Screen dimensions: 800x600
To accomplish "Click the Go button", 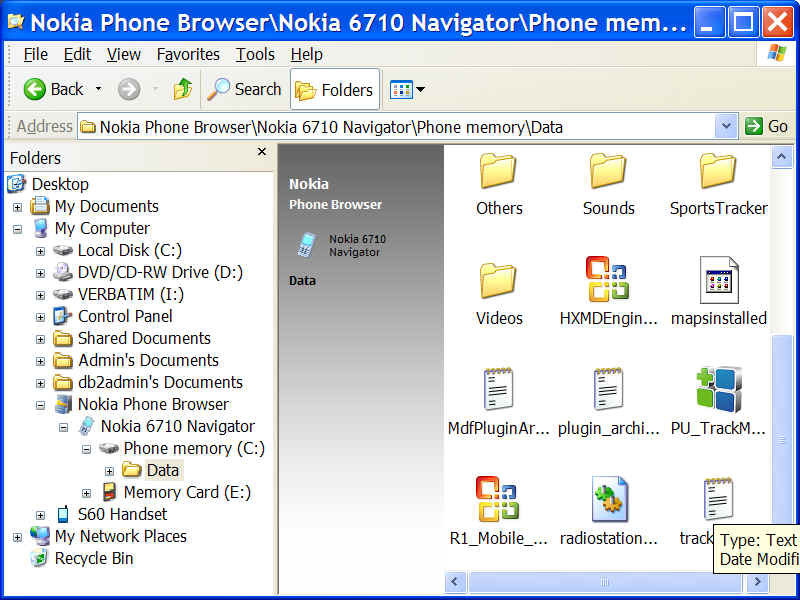I will click(767, 126).
